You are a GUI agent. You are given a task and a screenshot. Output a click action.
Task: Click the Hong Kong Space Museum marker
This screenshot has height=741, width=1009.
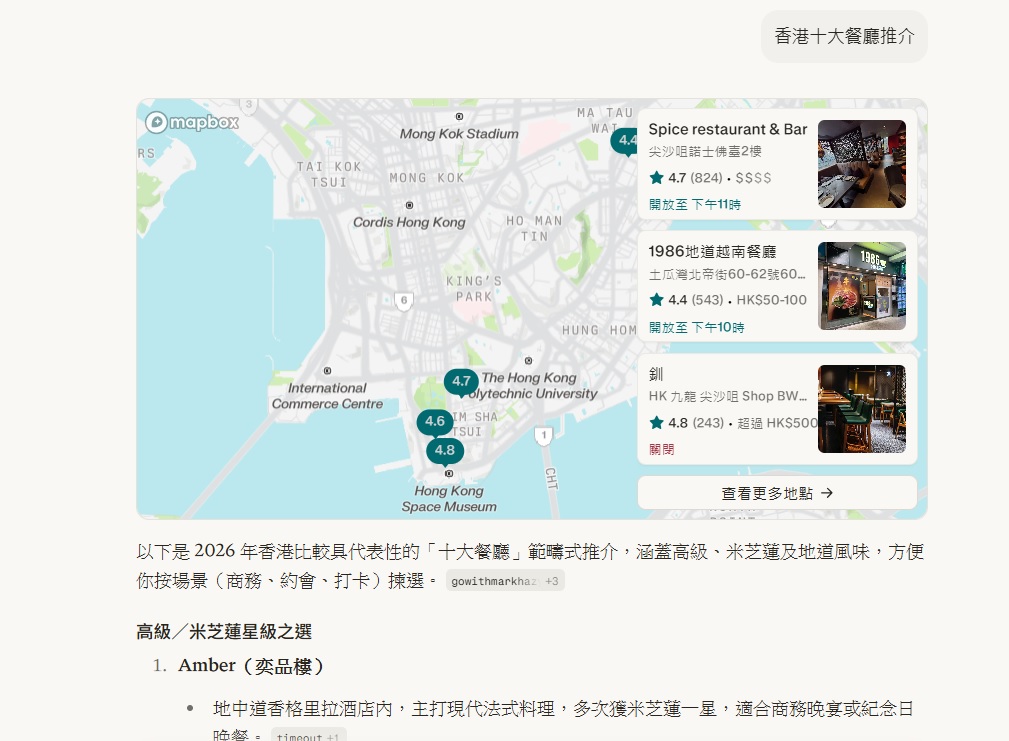(449, 473)
